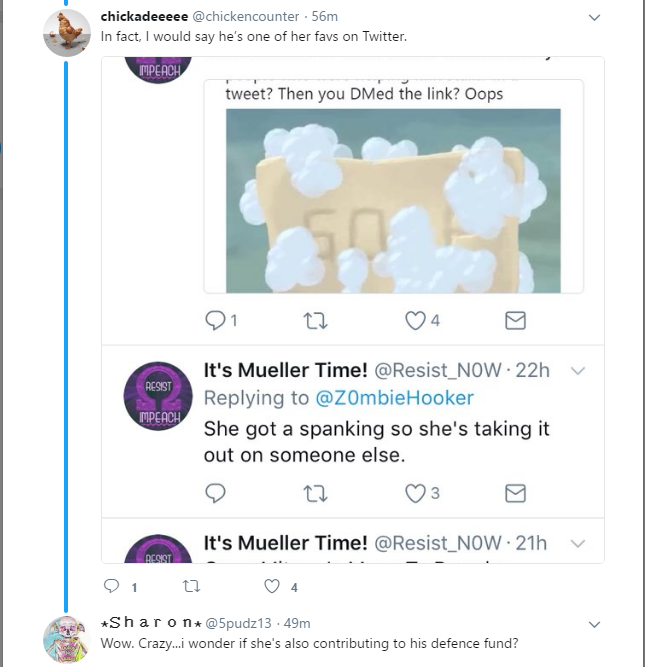Viewport: 645px width, 667px height.
Task: Click envelope message icon under soap image
Action: tap(515, 320)
